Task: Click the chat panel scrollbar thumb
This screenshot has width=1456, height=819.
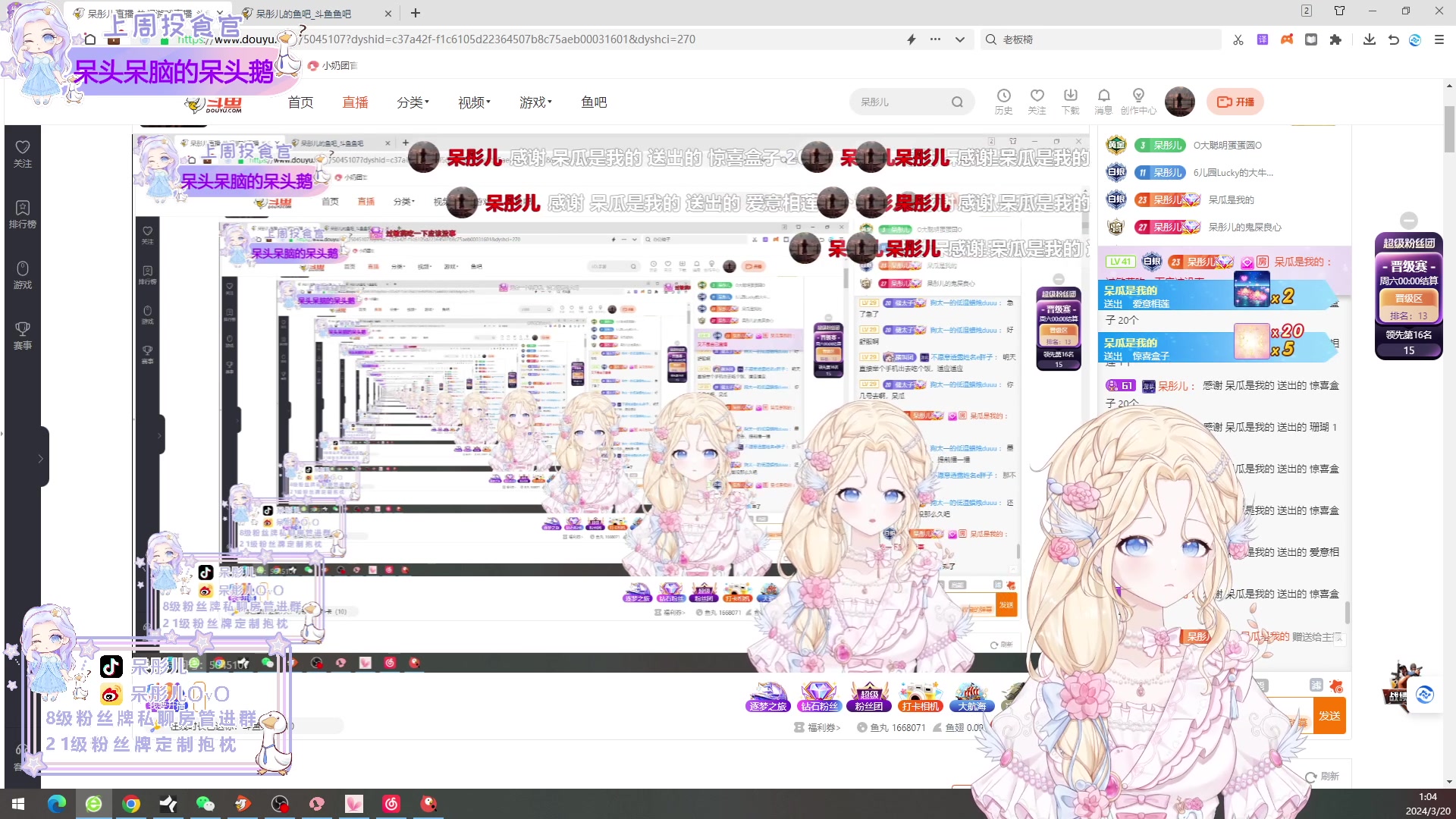Action: coord(1348,613)
